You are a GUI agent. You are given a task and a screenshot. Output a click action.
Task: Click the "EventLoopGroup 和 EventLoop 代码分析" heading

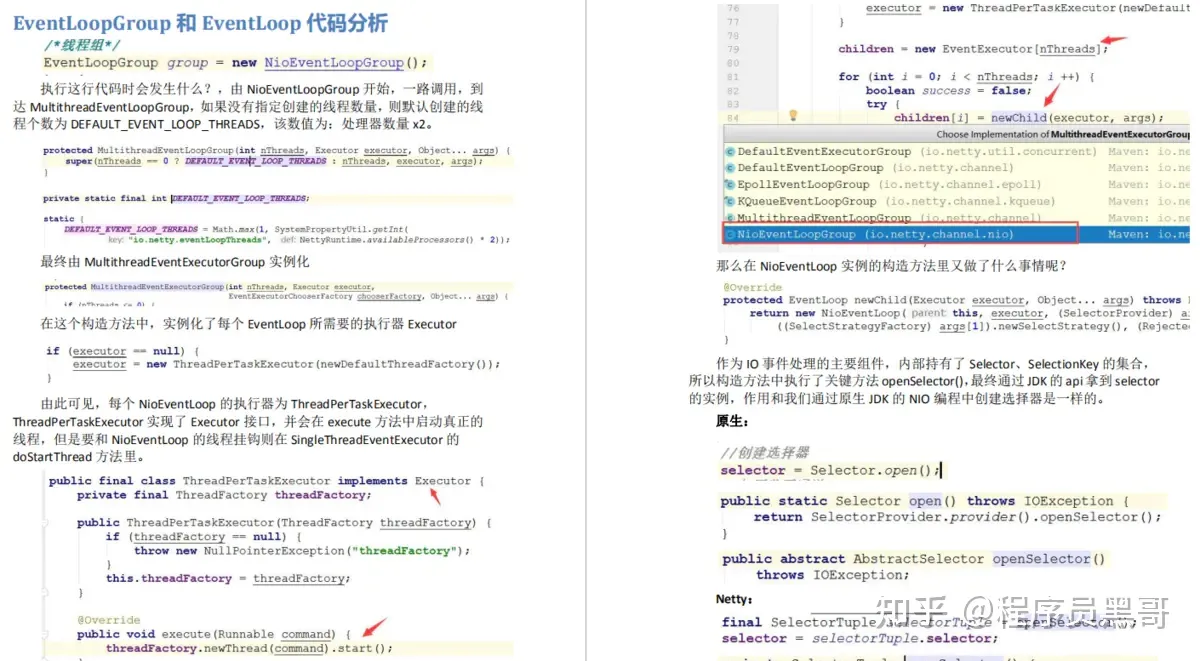tap(200, 23)
